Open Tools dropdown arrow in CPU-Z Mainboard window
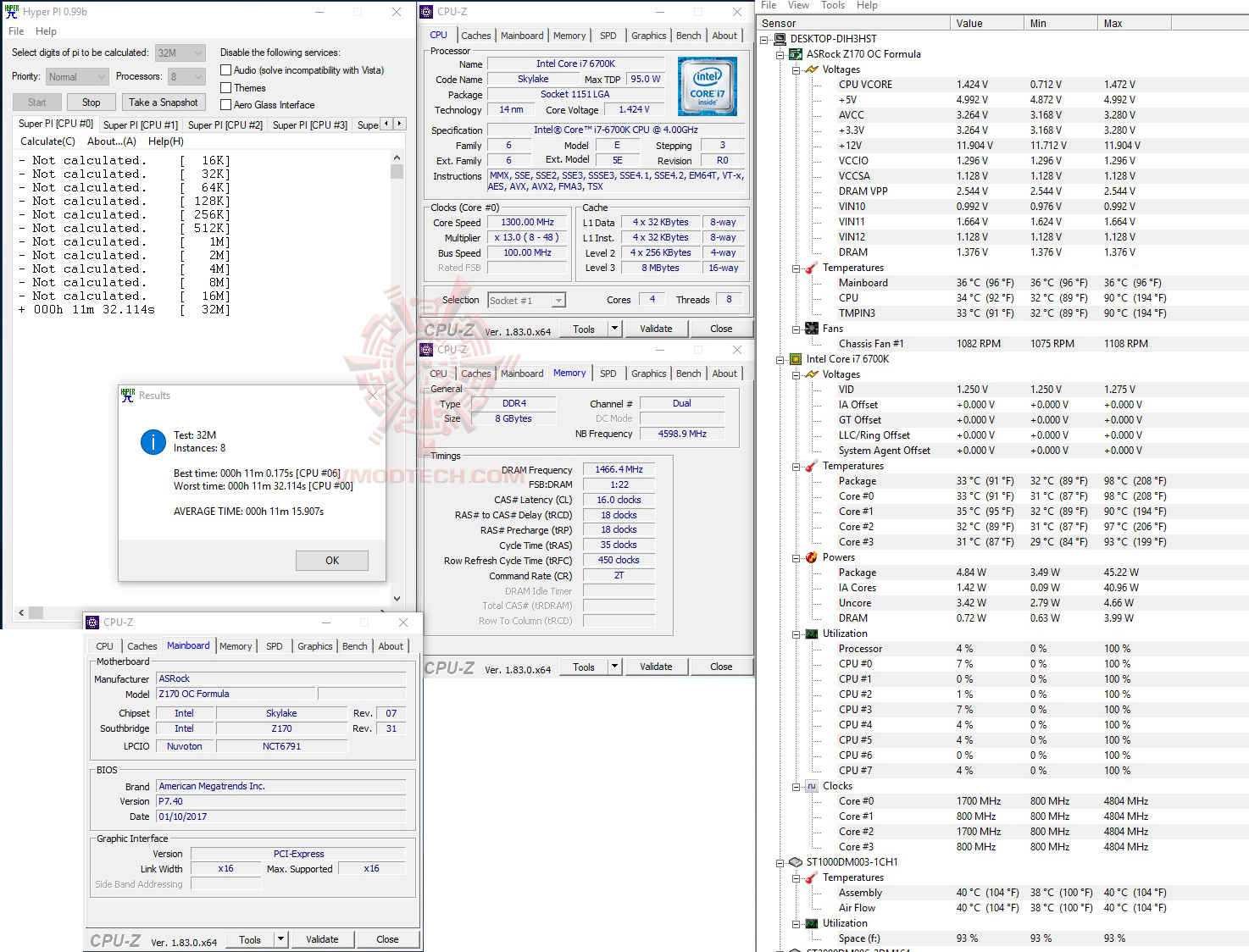This screenshot has width=1249, height=952. [x=280, y=939]
